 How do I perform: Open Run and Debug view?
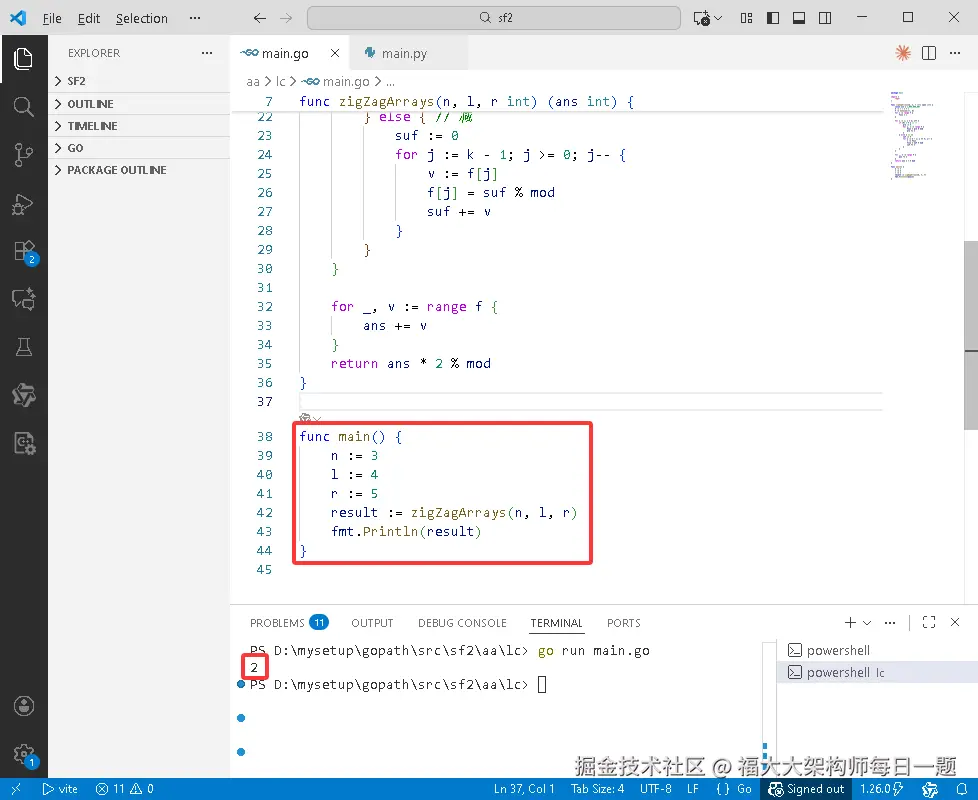(x=23, y=203)
